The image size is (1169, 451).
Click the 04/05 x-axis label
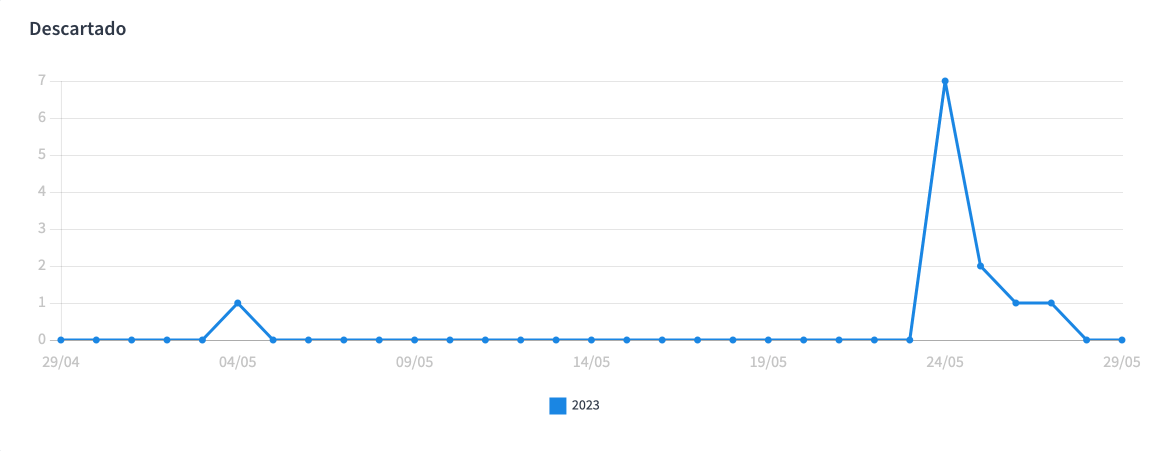(238, 362)
